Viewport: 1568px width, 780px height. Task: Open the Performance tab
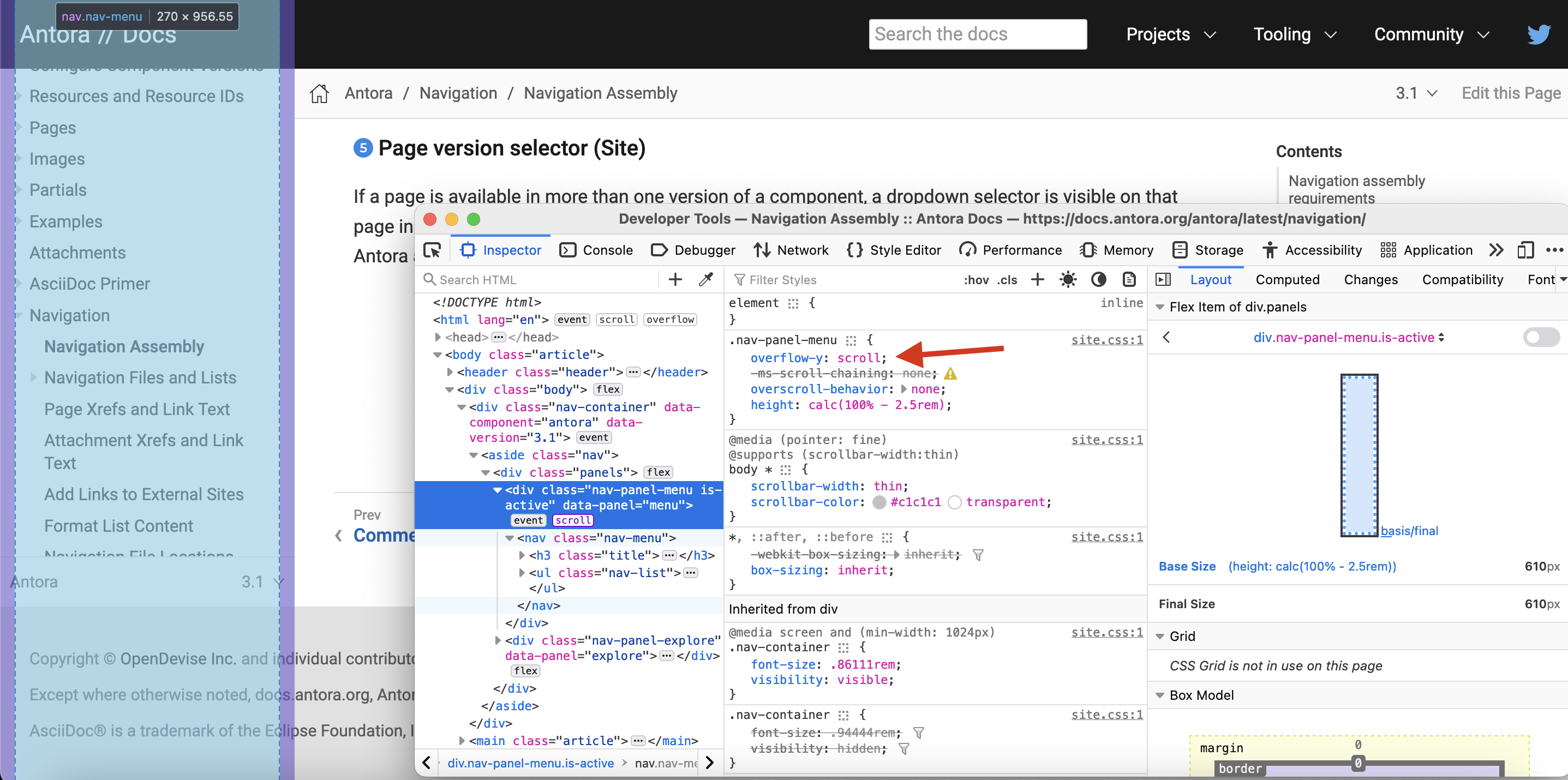[1010, 250]
